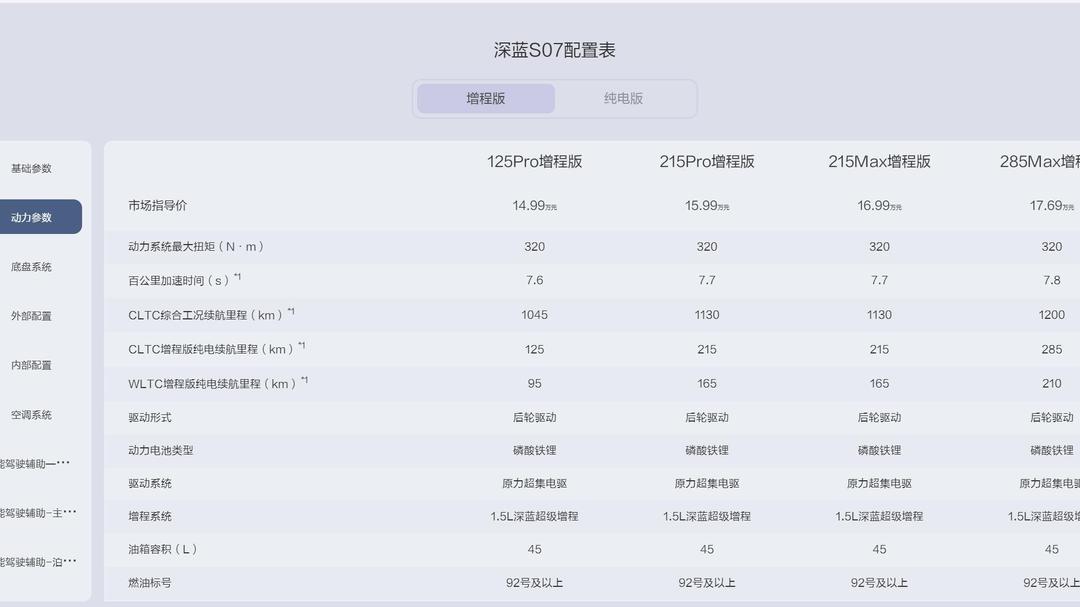Open the 底盘系统 category
Viewport: 1080px width, 607px height.
tap(31, 266)
